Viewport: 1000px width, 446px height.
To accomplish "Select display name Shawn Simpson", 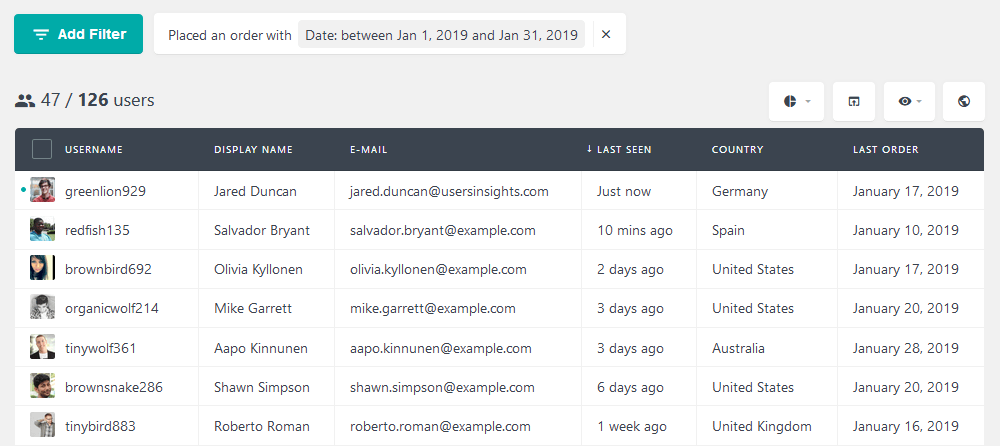I will click(262, 387).
